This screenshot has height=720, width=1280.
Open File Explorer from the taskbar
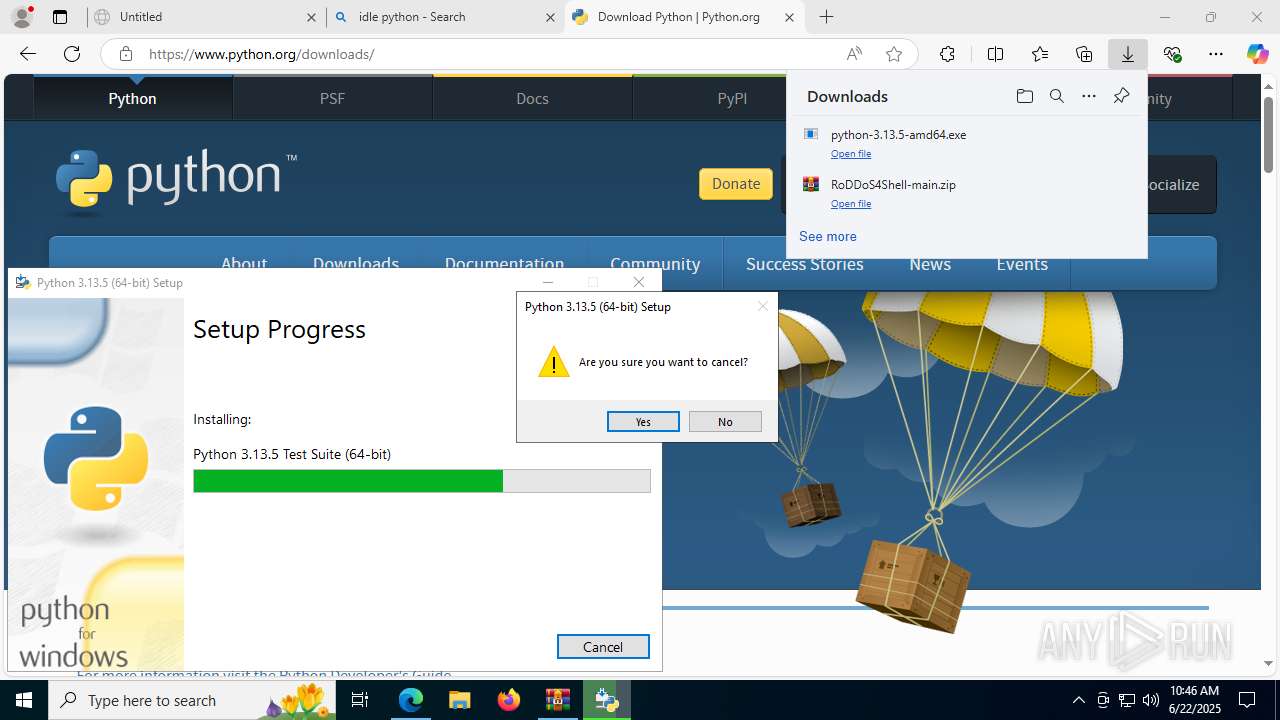[x=459, y=700]
